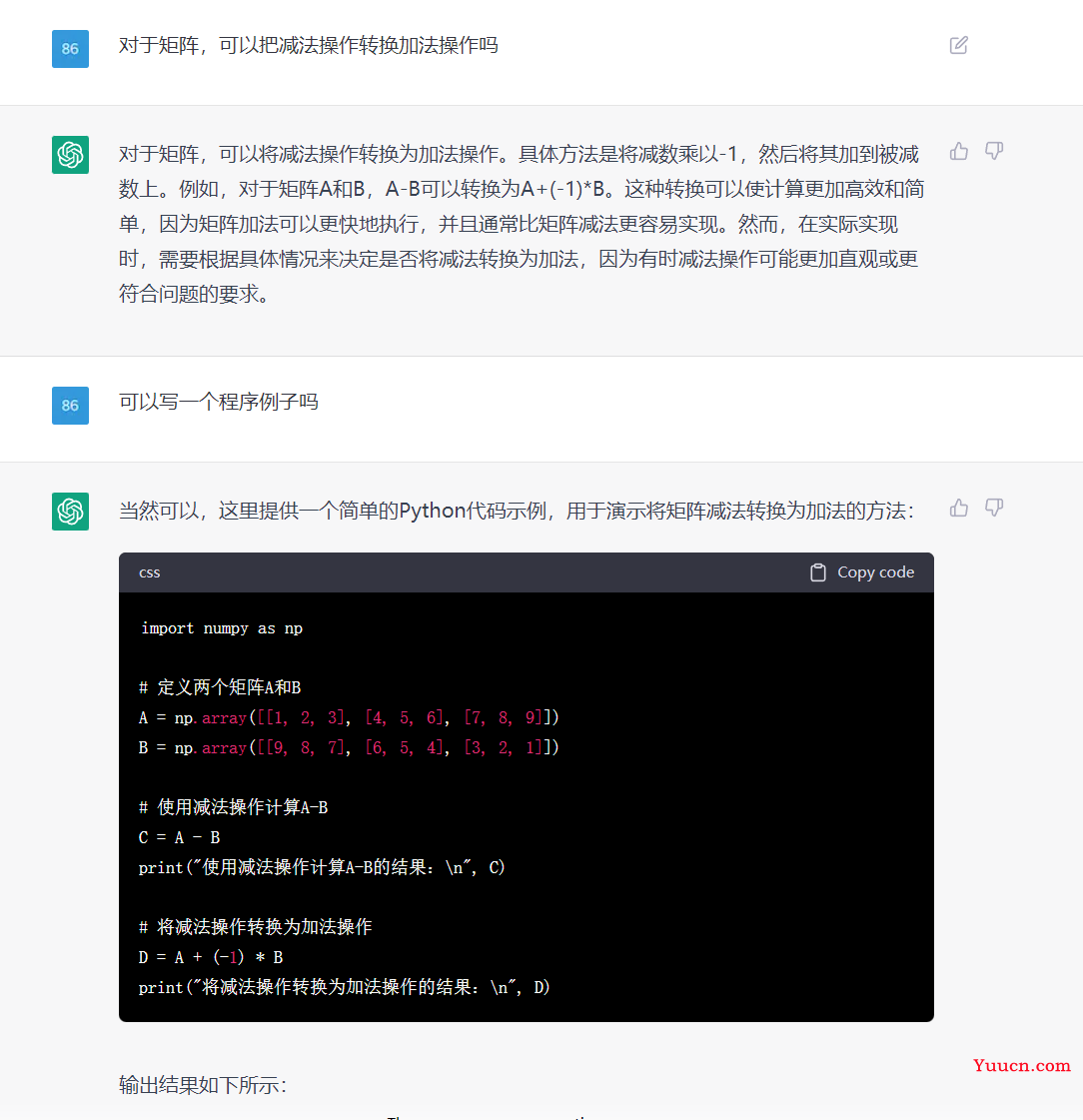
Task: Click the line ending '符合问题的要求。'
Action: 194,294
